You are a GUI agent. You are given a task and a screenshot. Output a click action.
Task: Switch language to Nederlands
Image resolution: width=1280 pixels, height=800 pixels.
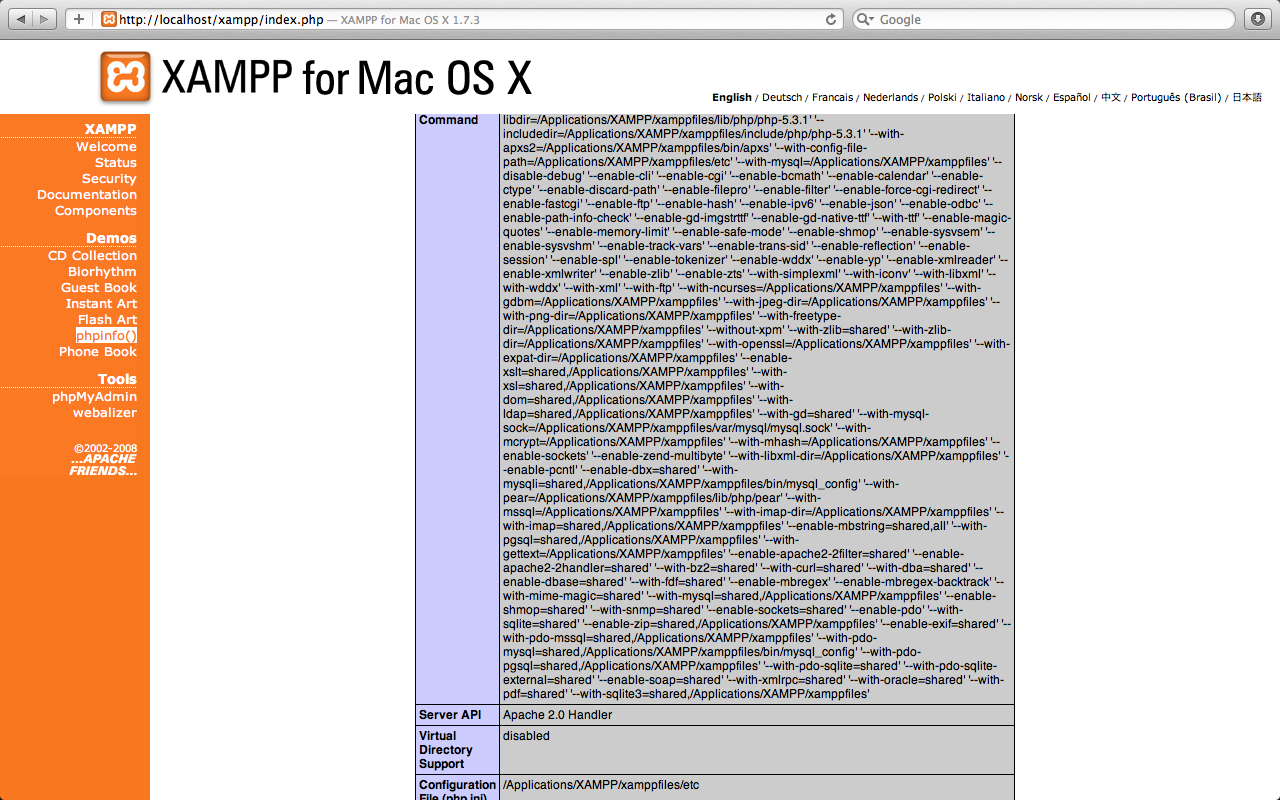[890, 98]
